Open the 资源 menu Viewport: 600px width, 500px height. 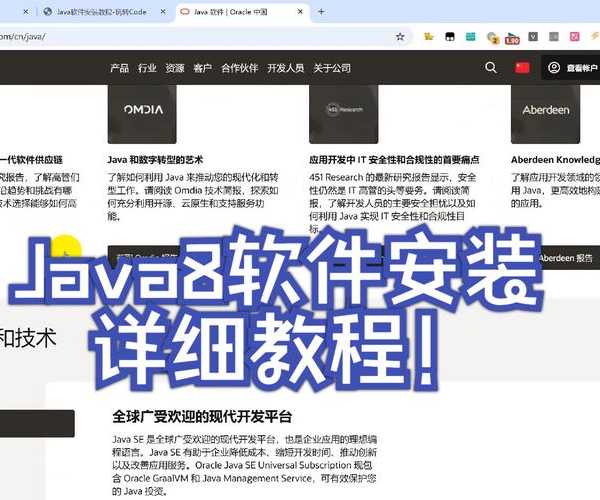pos(175,68)
